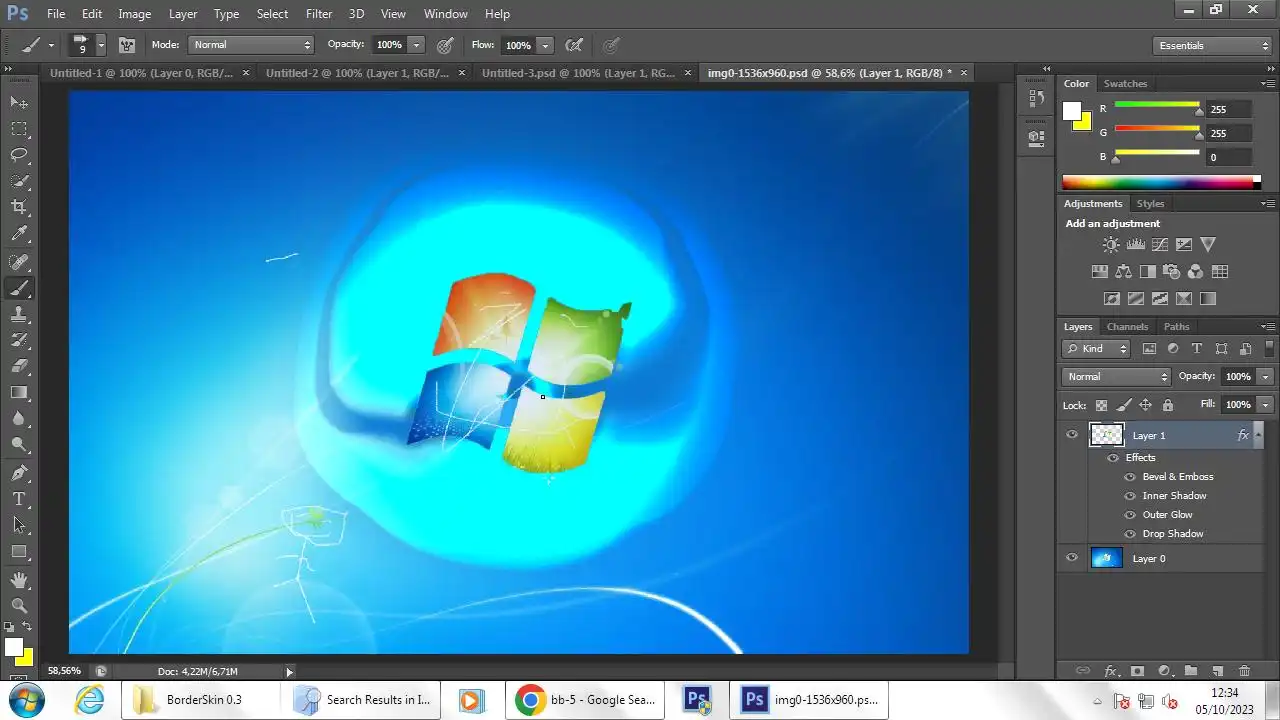The height and width of the screenshot is (720, 1280).
Task: Hide the Inner Shadow effect
Action: click(1130, 496)
